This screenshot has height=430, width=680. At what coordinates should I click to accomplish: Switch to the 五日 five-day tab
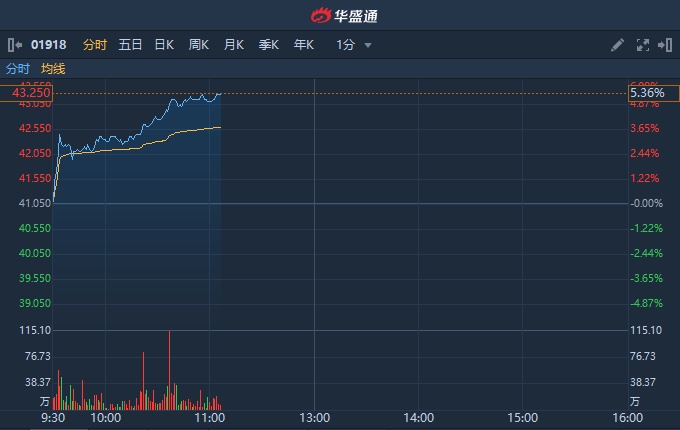point(130,45)
